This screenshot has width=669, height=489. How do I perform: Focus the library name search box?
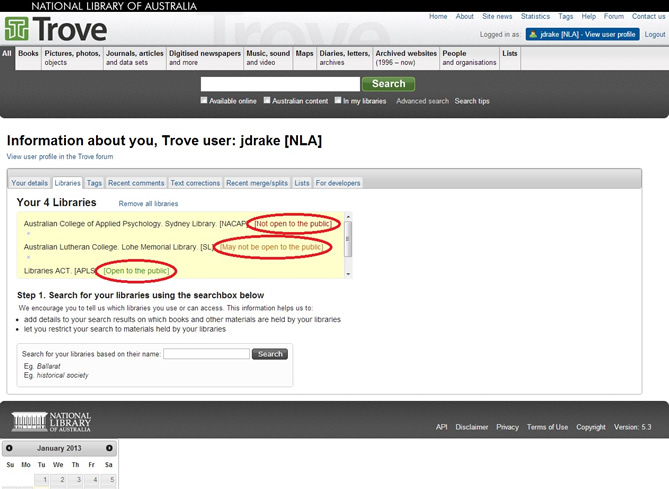tap(206, 354)
